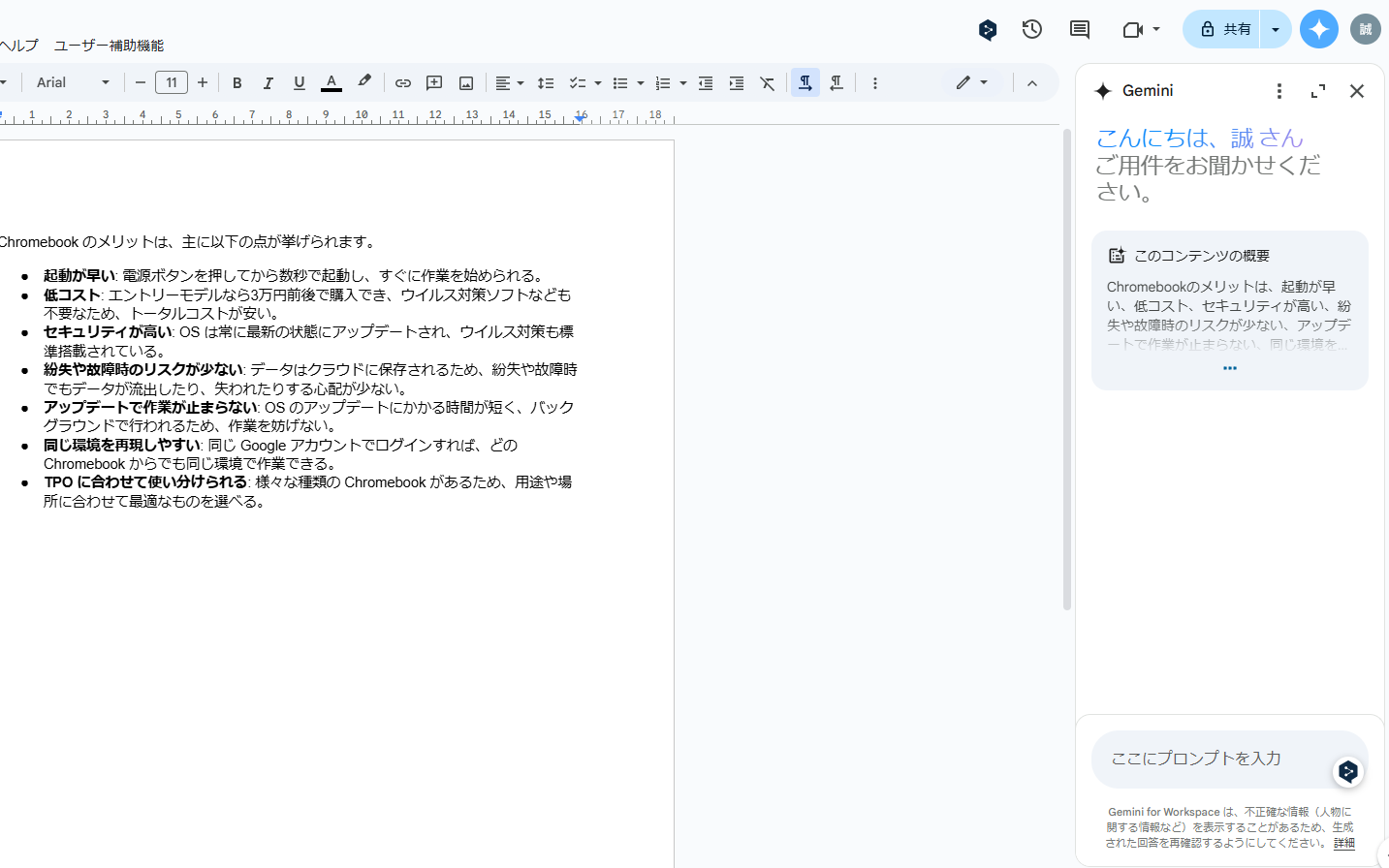The image size is (1389, 868).
Task: Increase font size with plus button
Action: [203, 83]
